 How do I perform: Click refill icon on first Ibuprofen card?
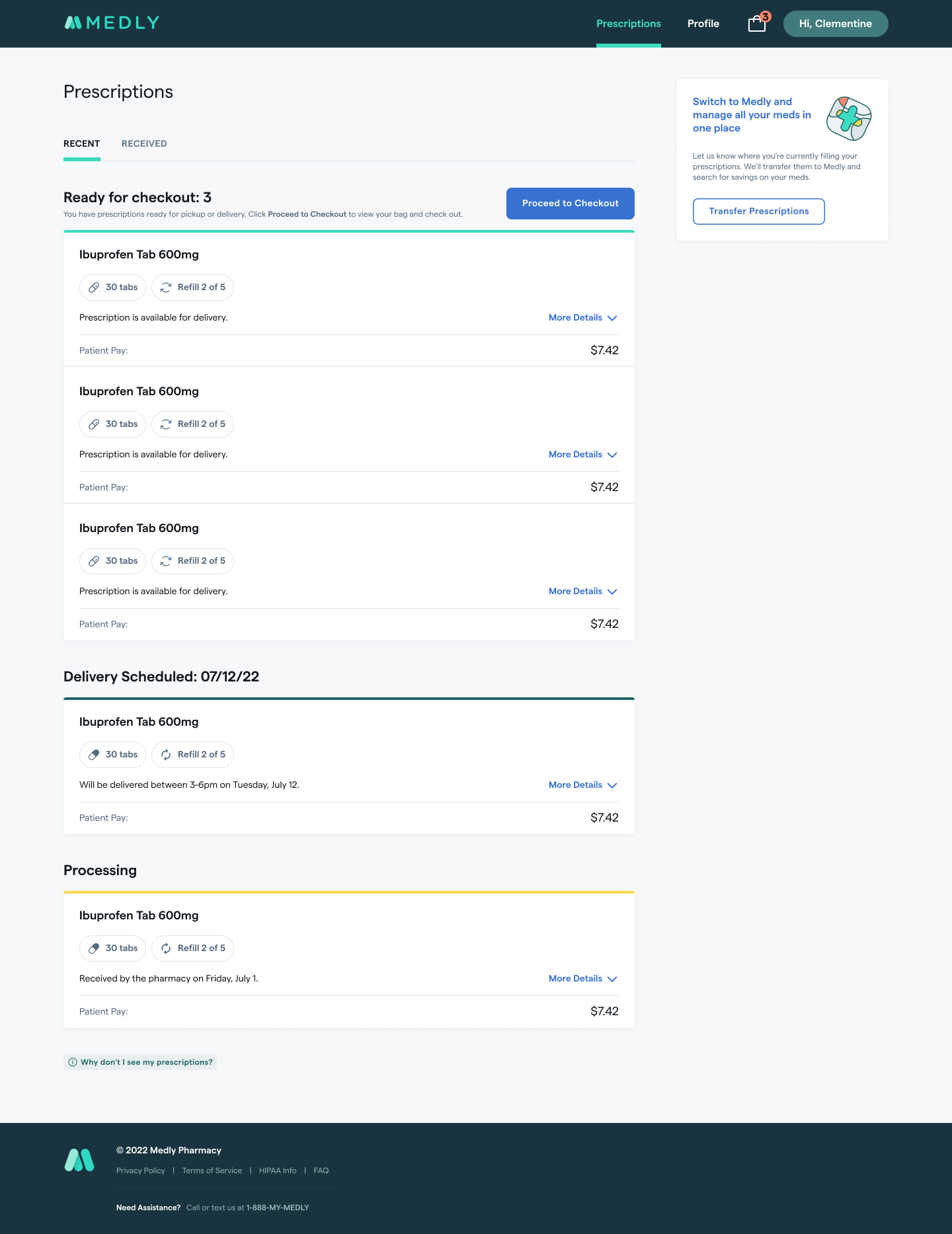tap(166, 288)
